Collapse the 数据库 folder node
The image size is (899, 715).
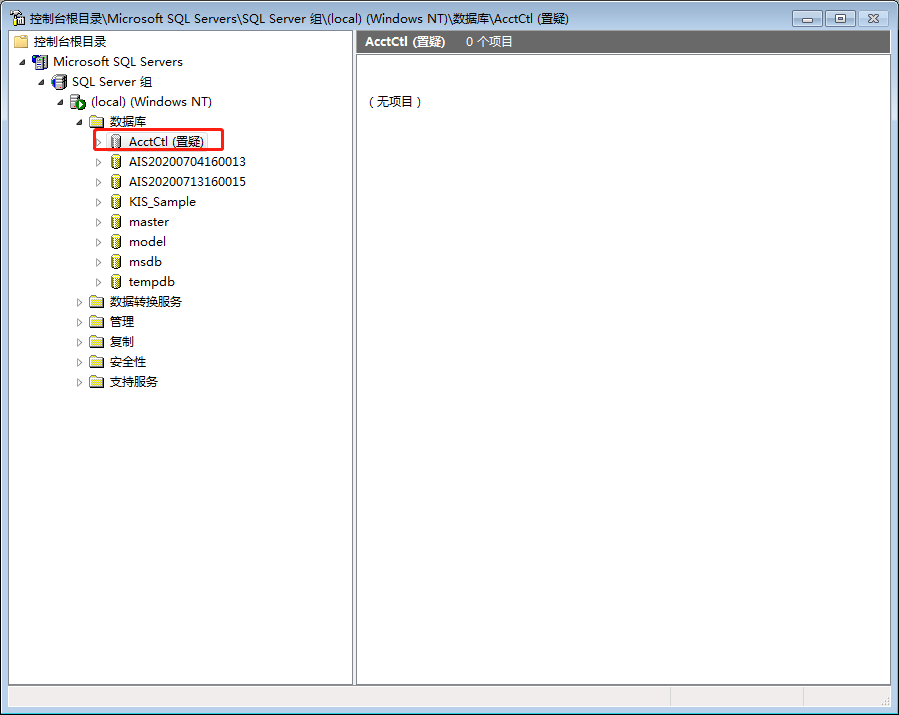click(80, 122)
